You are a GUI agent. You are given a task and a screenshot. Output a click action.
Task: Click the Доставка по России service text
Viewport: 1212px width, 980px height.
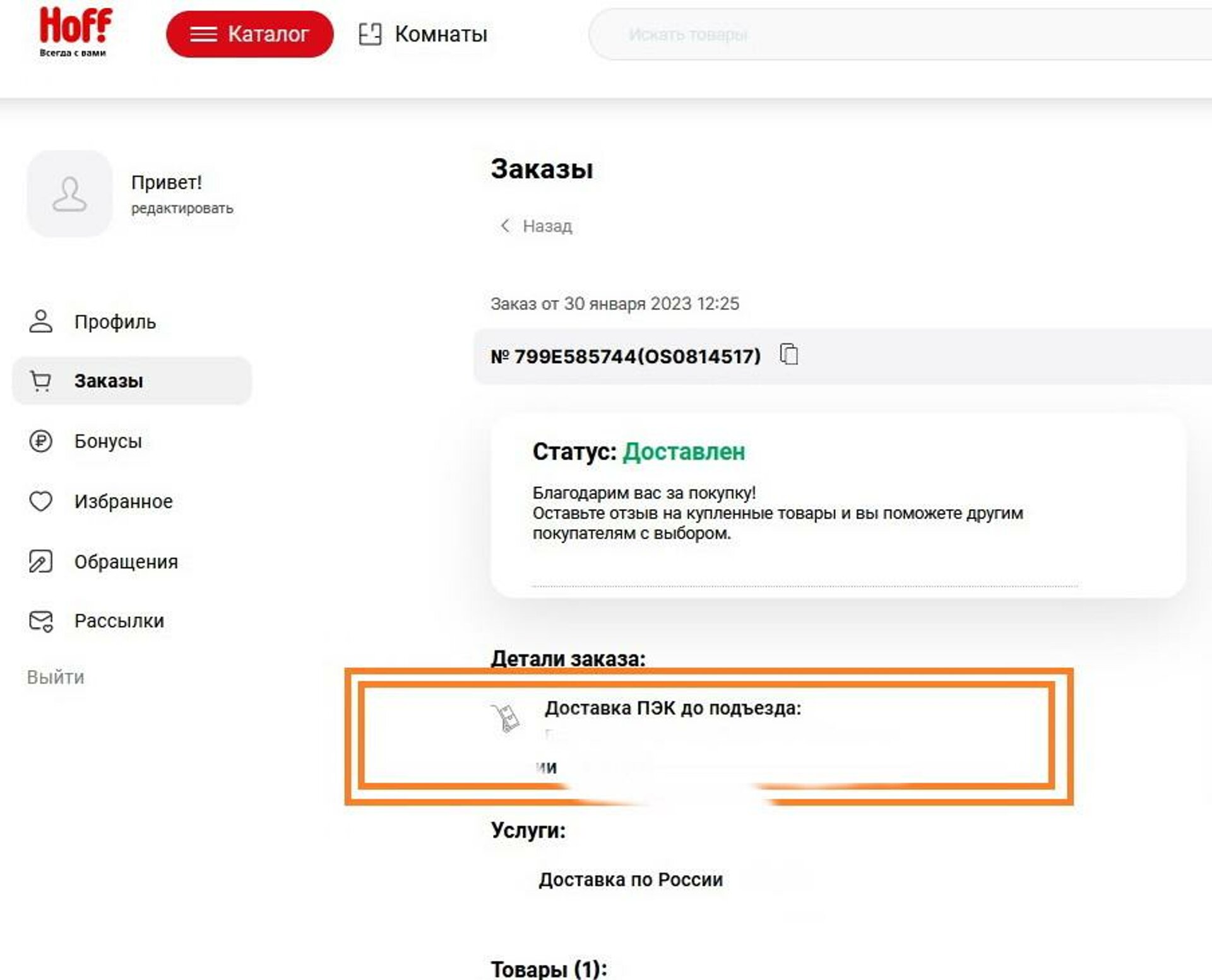[631, 880]
